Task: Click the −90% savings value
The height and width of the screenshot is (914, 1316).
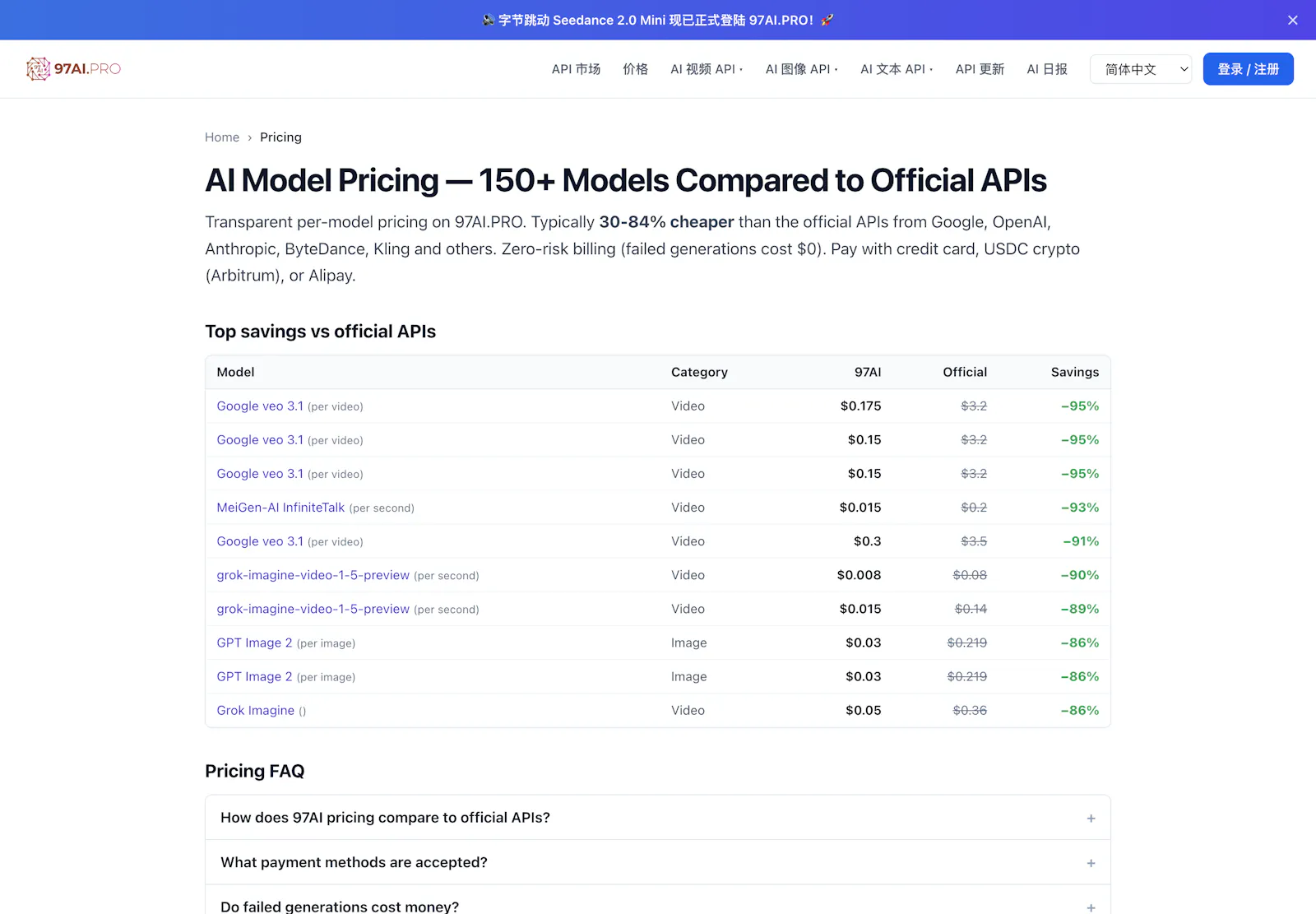Action: click(1080, 575)
